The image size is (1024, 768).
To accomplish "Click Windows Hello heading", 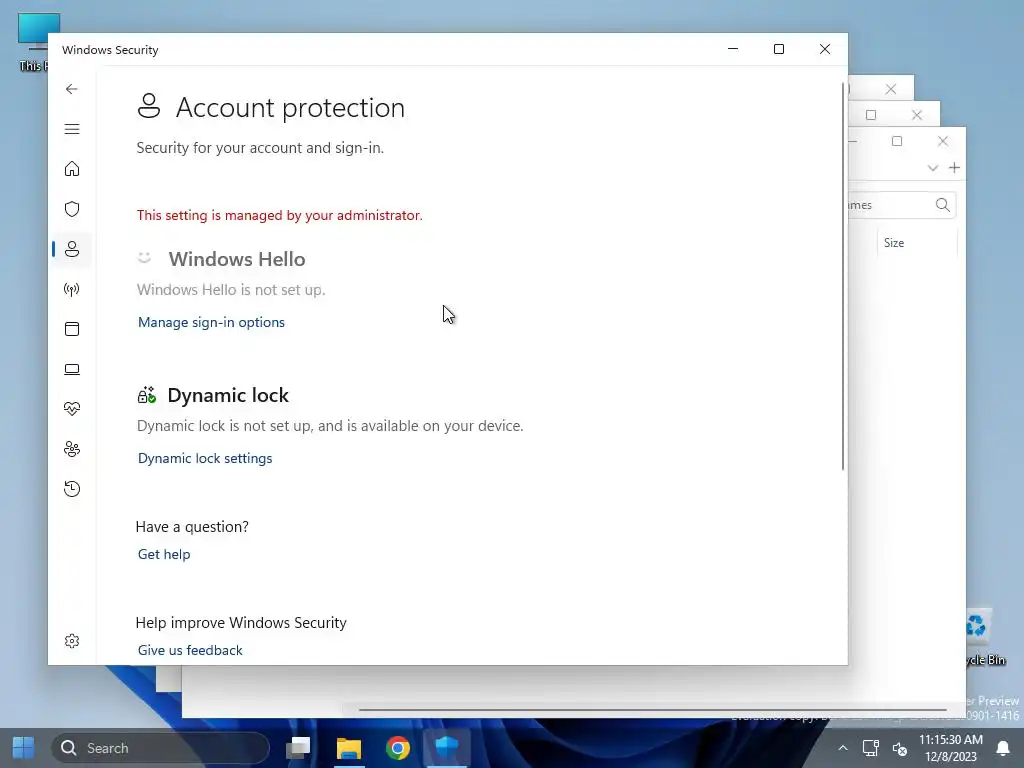I will 236,259.
